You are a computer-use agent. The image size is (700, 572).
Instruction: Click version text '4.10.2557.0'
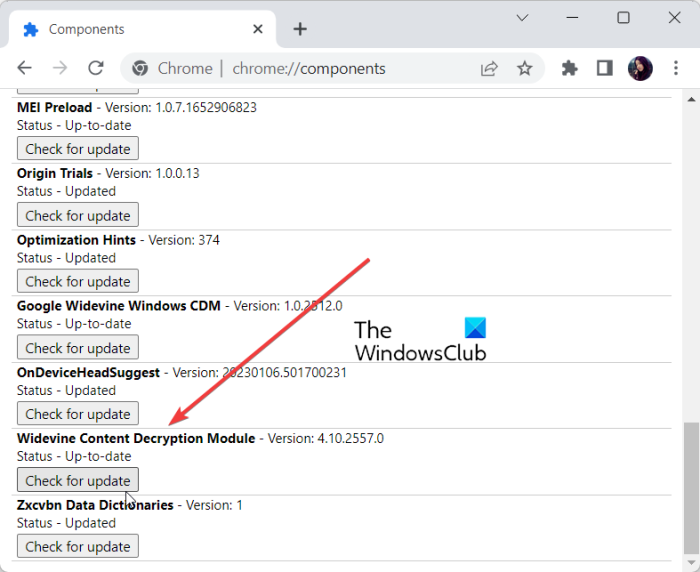point(350,438)
